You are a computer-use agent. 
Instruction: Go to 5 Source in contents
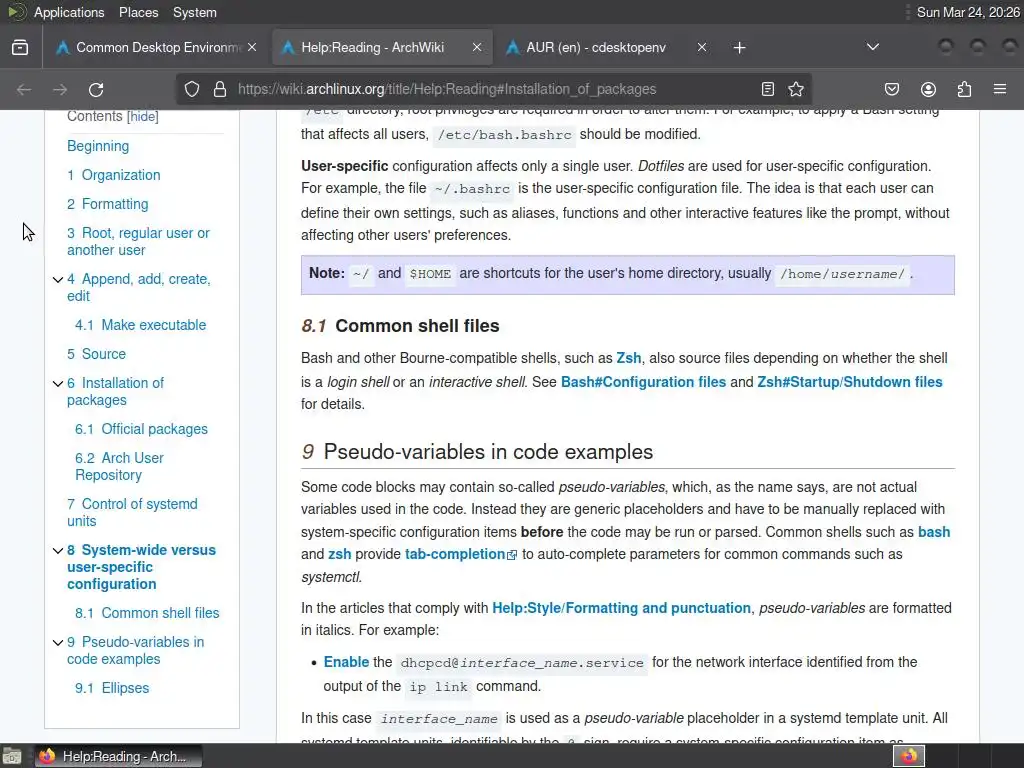click(97, 354)
